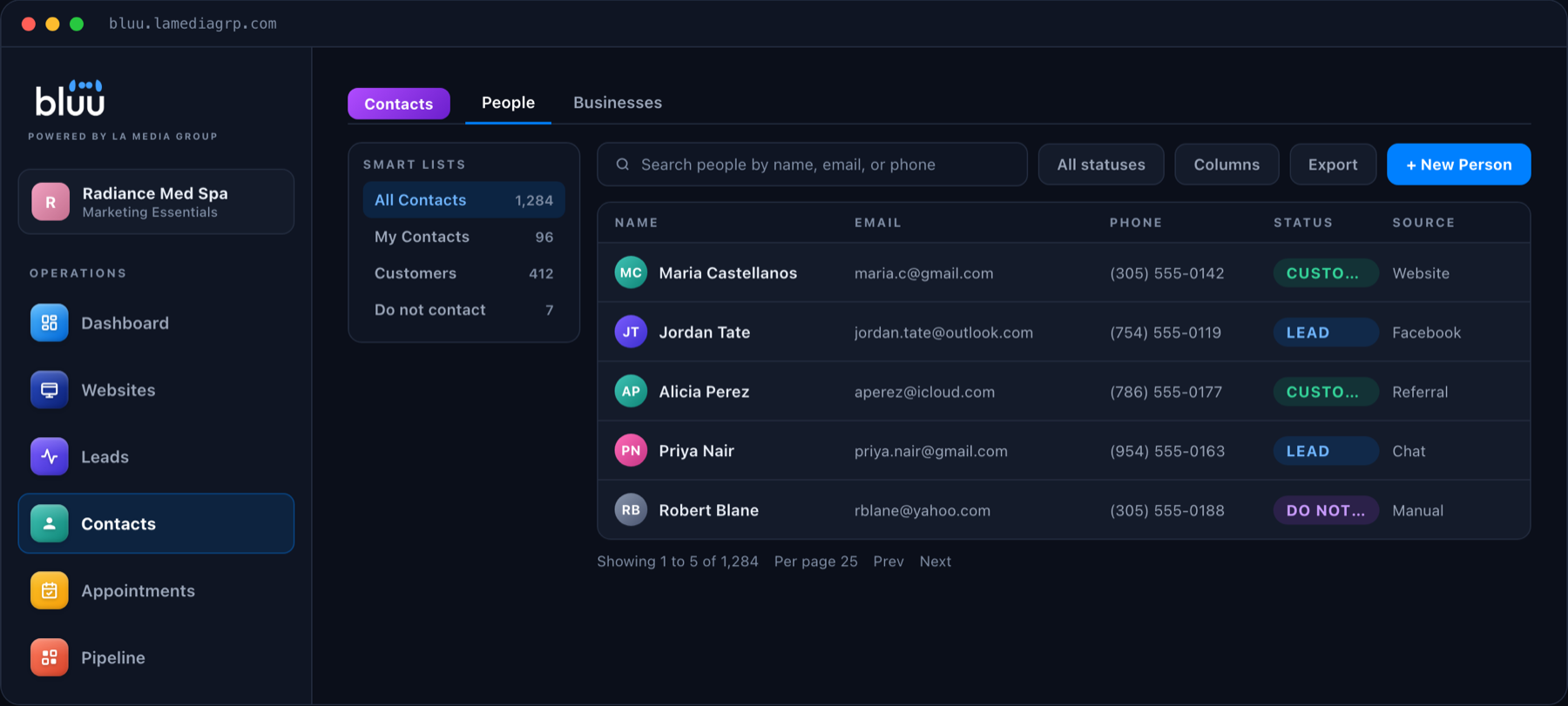Image resolution: width=1568 pixels, height=706 pixels.
Task: Click the search magnifier icon
Action: tap(623, 165)
